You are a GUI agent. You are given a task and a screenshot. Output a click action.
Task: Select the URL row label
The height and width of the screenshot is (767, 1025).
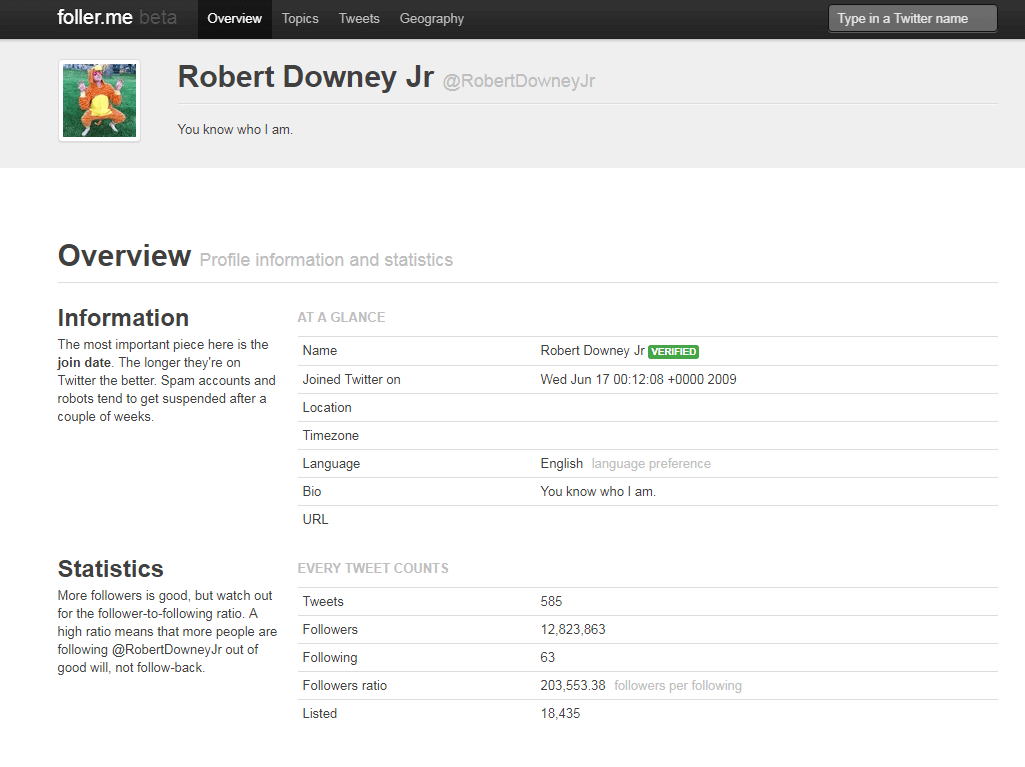pos(315,519)
